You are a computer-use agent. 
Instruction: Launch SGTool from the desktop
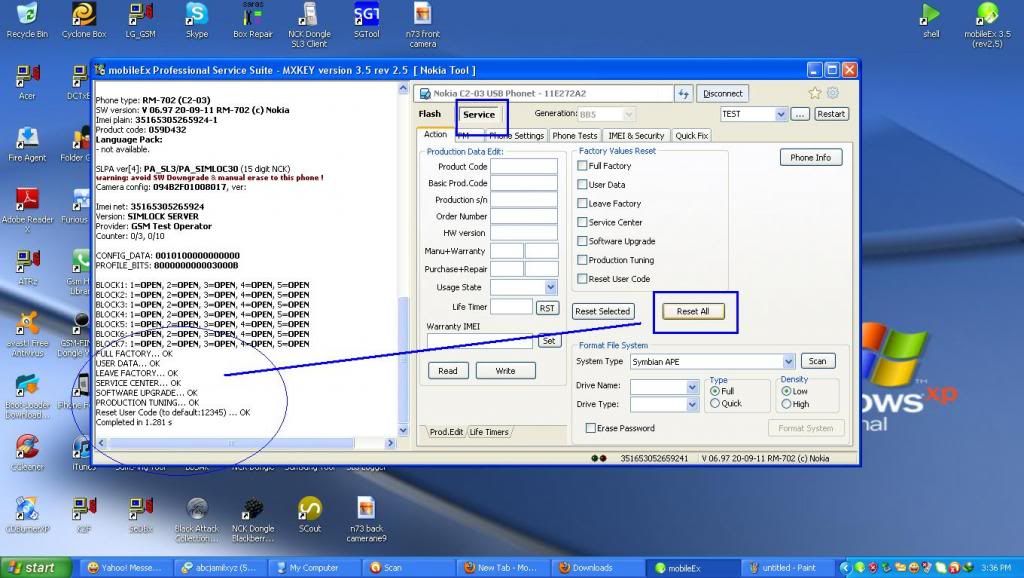366,20
